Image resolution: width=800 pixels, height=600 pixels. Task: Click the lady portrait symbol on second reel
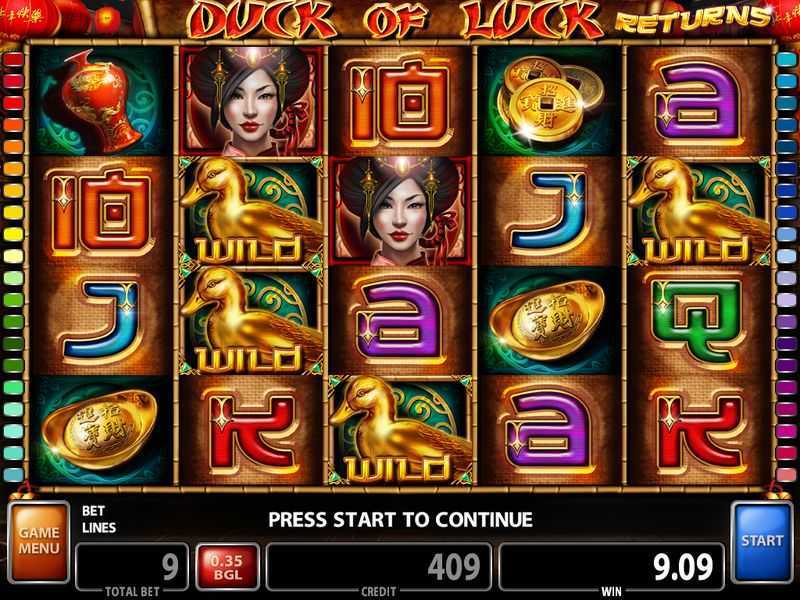tap(251, 101)
